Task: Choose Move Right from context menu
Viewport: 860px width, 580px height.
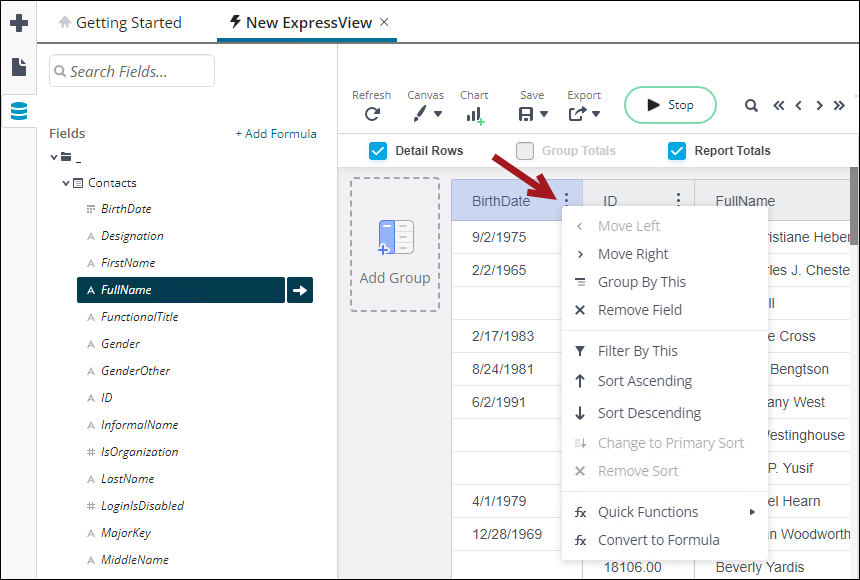Action: pos(665,254)
